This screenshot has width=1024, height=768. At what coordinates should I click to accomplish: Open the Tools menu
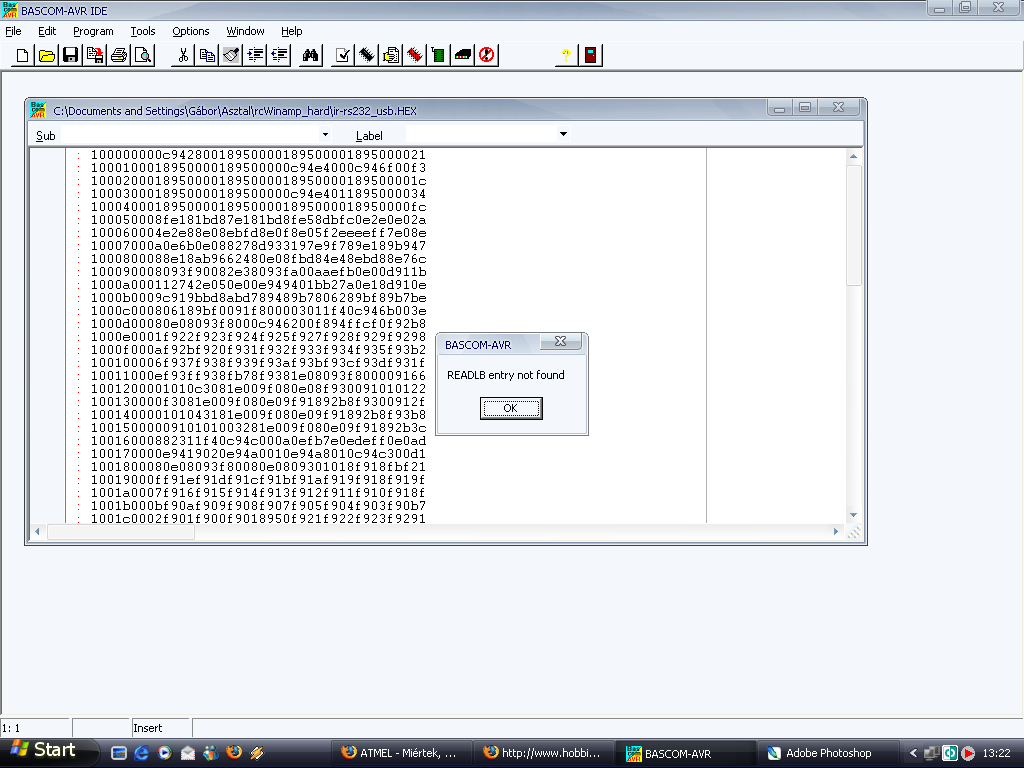[x=142, y=31]
